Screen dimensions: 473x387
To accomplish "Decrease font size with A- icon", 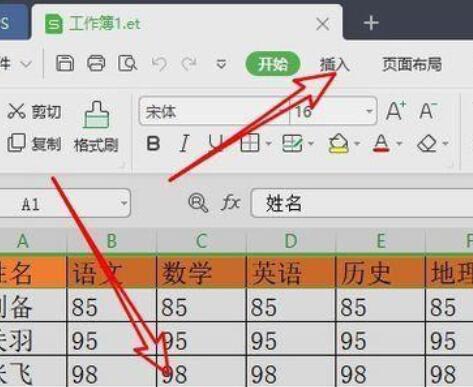I will 428,110.
